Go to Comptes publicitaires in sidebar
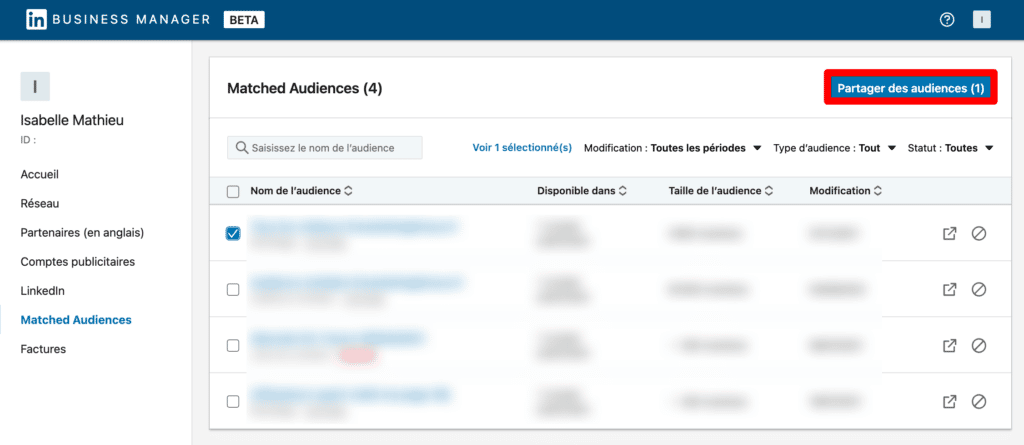 [77, 261]
